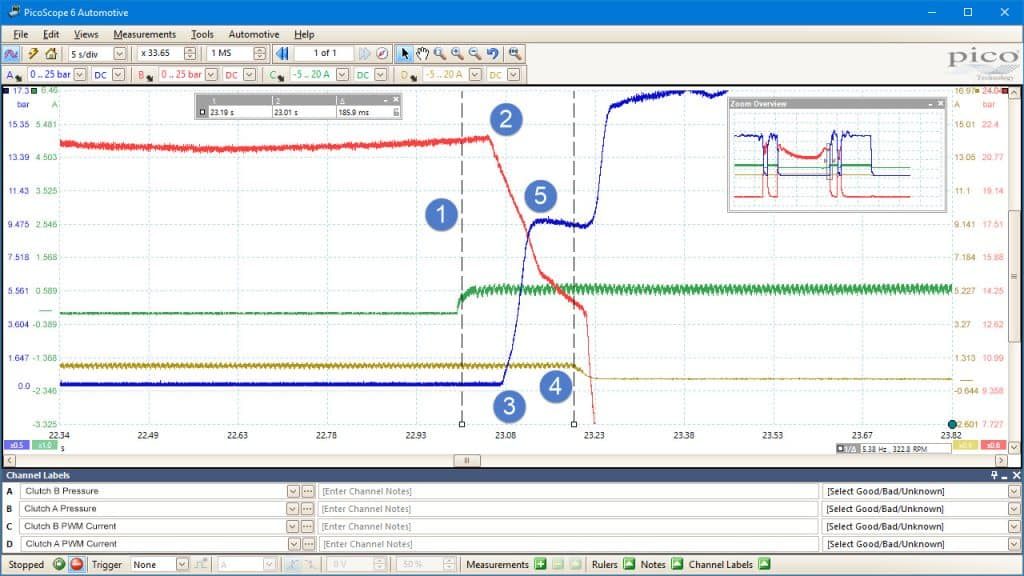Click the Home setup icon
Image resolution: width=1024 pixels, height=576 pixels.
pyautogui.click(x=51, y=54)
